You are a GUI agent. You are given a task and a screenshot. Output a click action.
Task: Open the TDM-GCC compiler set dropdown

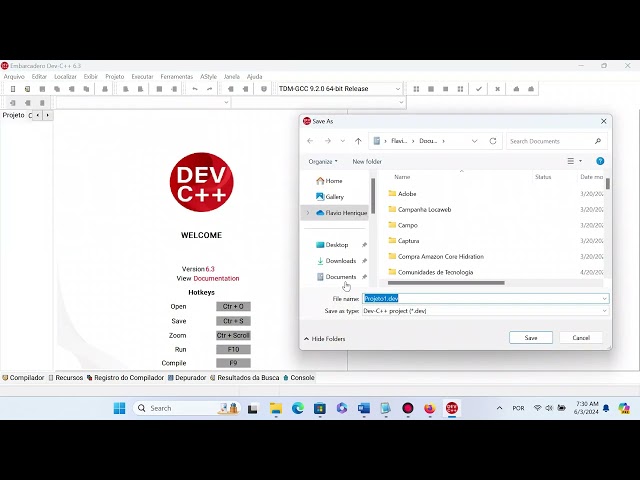pyautogui.click(x=398, y=89)
